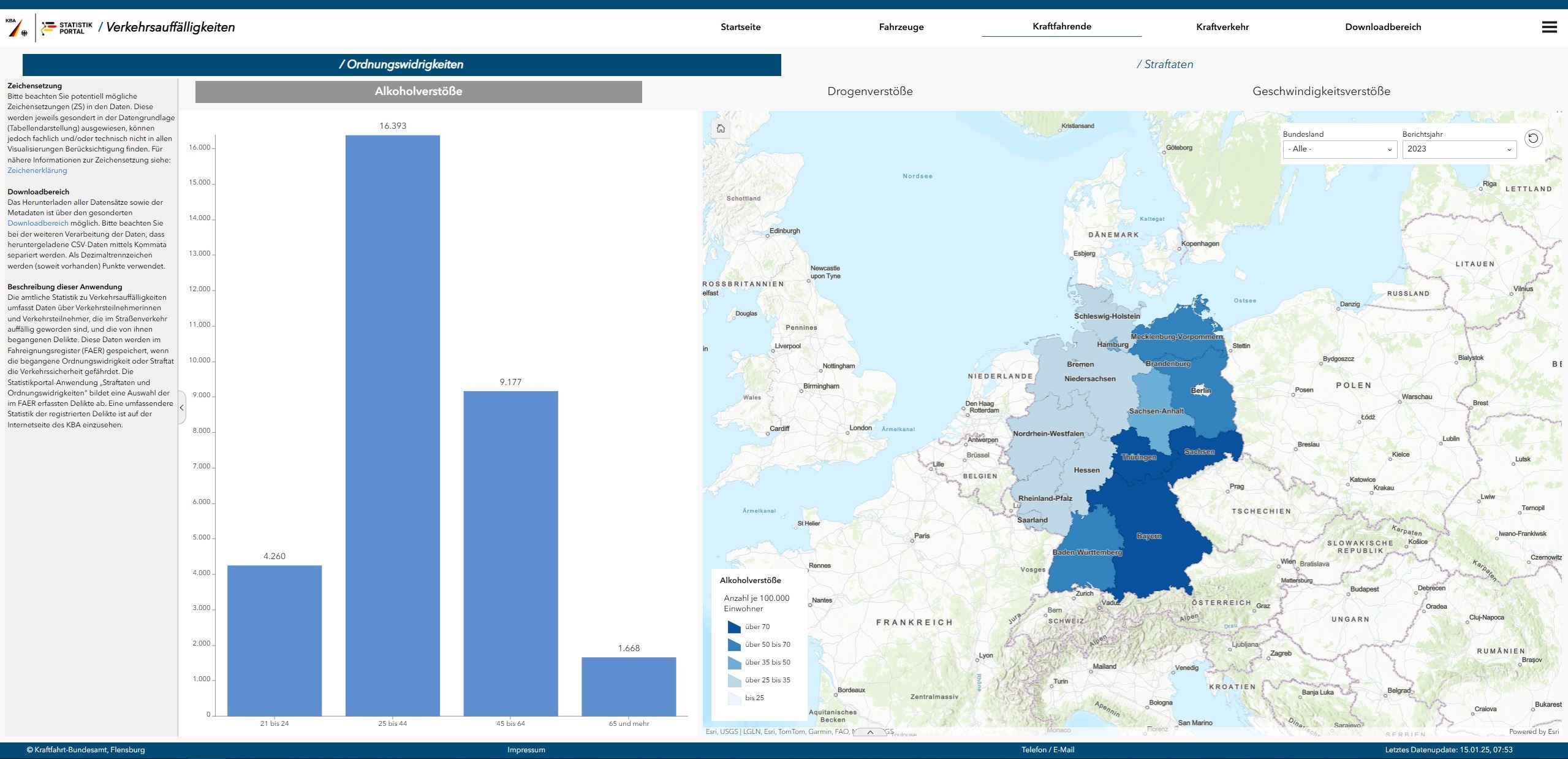Click the map home extent button
Screen dimensions: 1568x759
pos(721,129)
